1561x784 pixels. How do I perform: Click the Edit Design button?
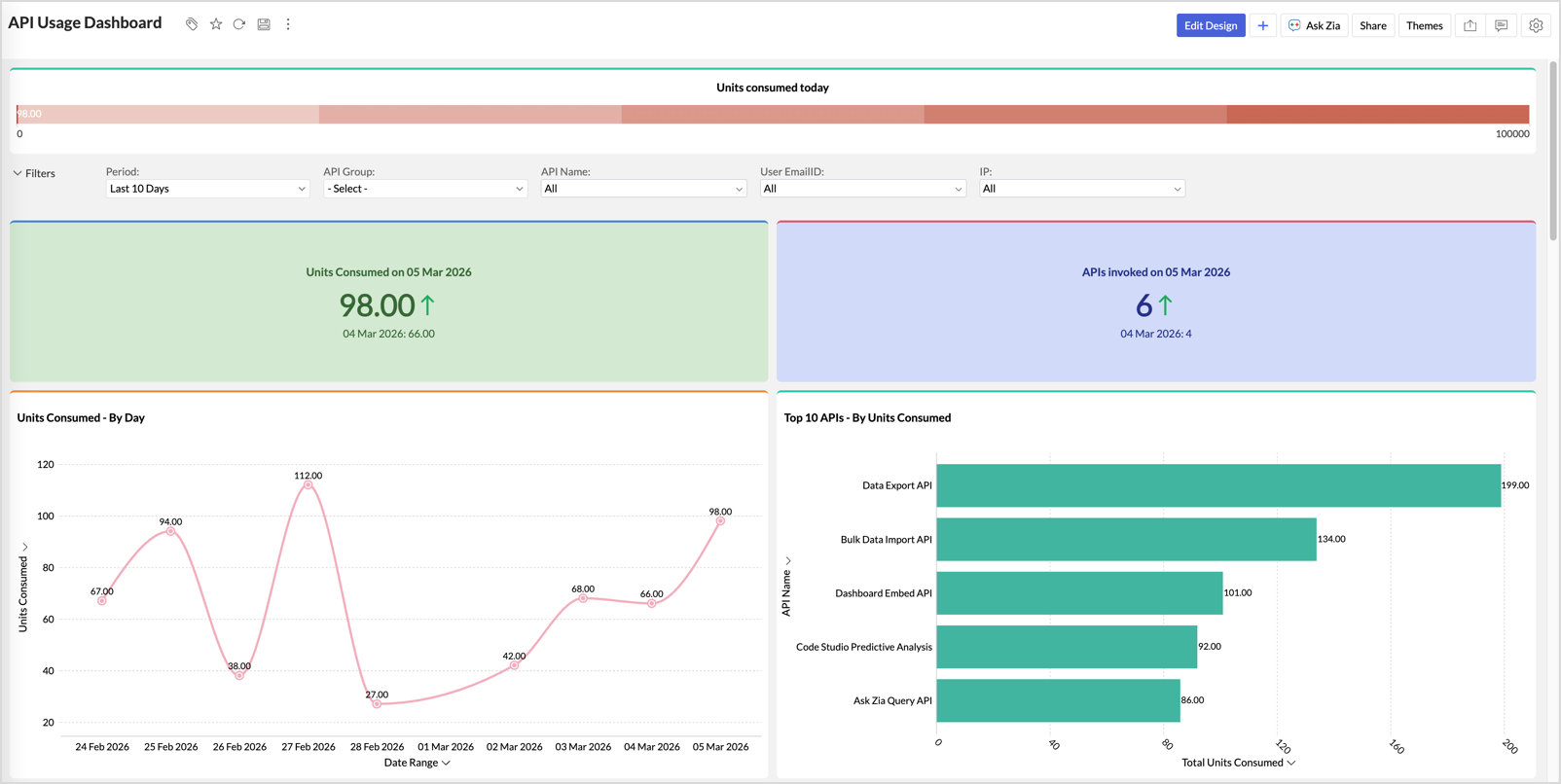pyautogui.click(x=1210, y=25)
